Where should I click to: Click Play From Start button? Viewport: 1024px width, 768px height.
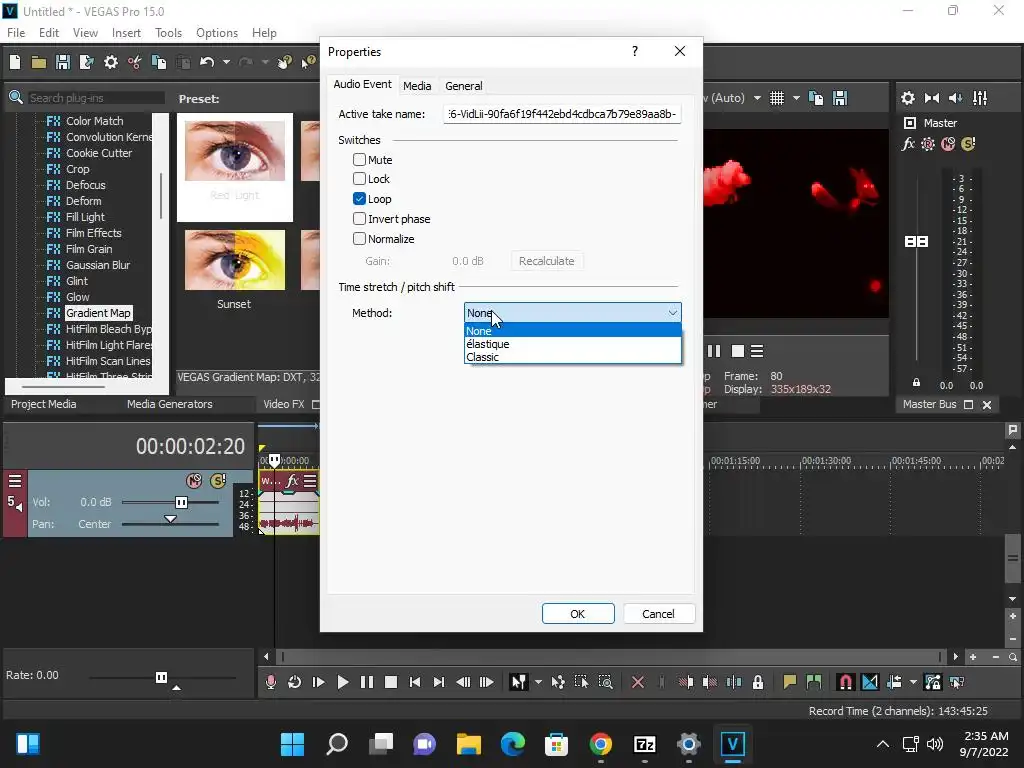pyautogui.click(x=319, y=682)
